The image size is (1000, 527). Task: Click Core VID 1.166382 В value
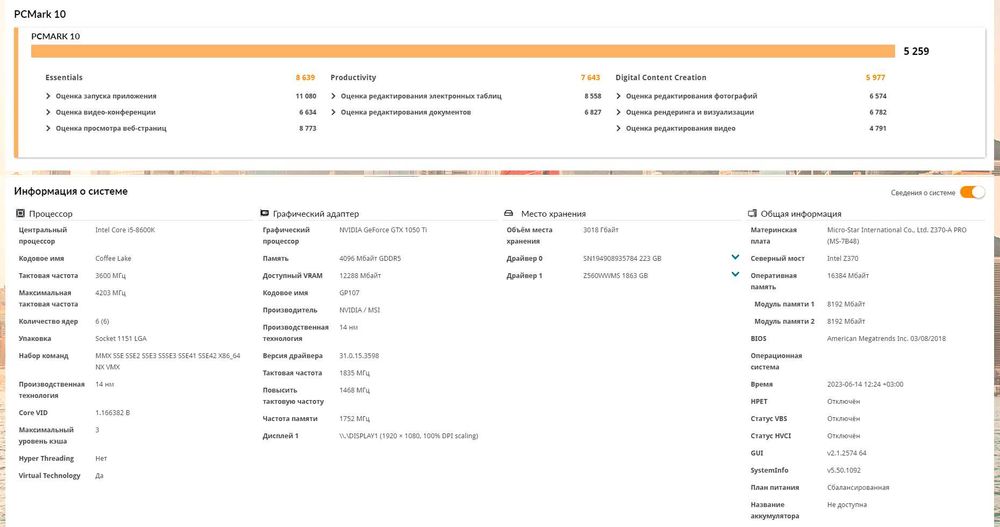click(x=112, y=413)
